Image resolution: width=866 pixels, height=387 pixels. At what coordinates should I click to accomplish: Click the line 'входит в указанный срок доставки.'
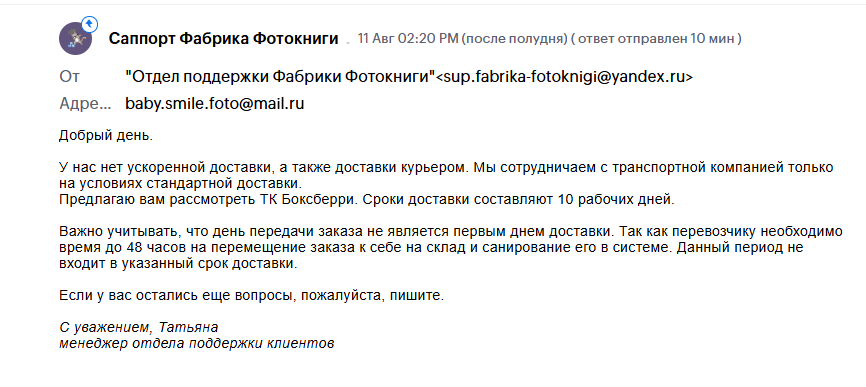click(178, 264)
